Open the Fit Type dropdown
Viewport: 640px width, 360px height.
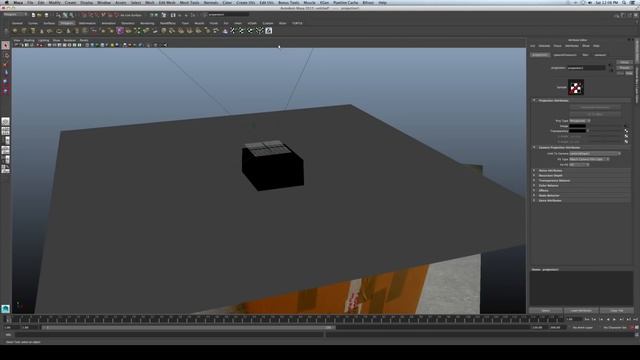coord(589,159)
